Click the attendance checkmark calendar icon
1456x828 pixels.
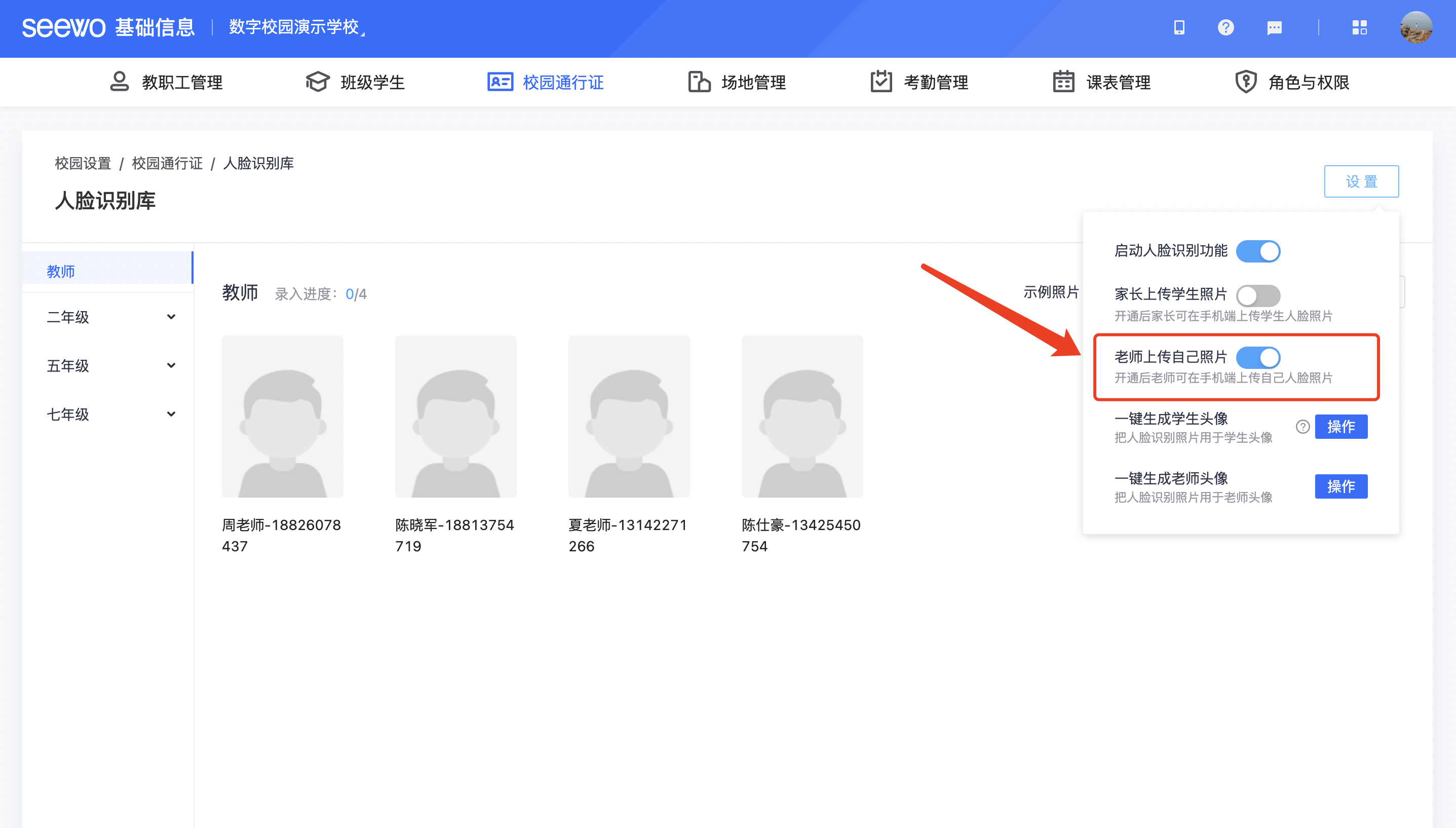click(881, 82)
